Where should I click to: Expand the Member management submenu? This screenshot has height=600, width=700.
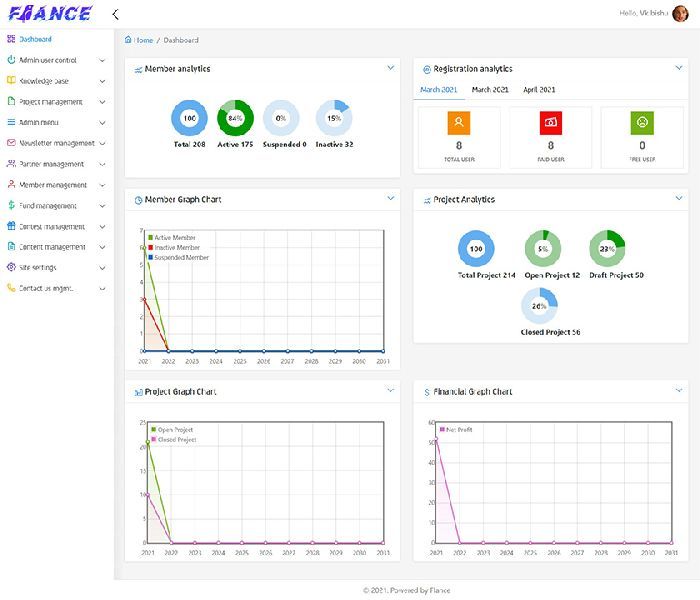tap(102, 185)
